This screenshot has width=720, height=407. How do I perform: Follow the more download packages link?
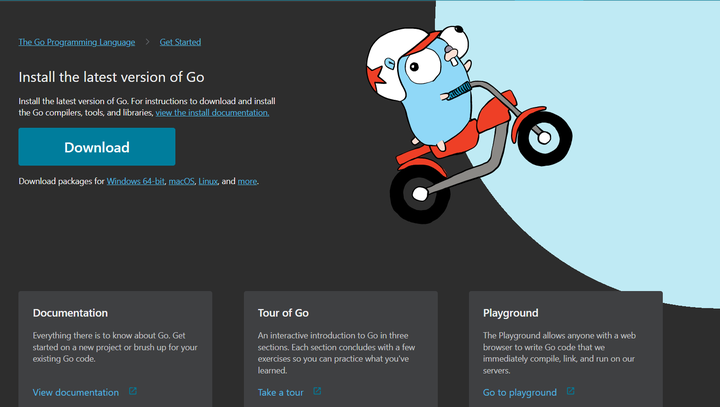[x=248, y=181]
